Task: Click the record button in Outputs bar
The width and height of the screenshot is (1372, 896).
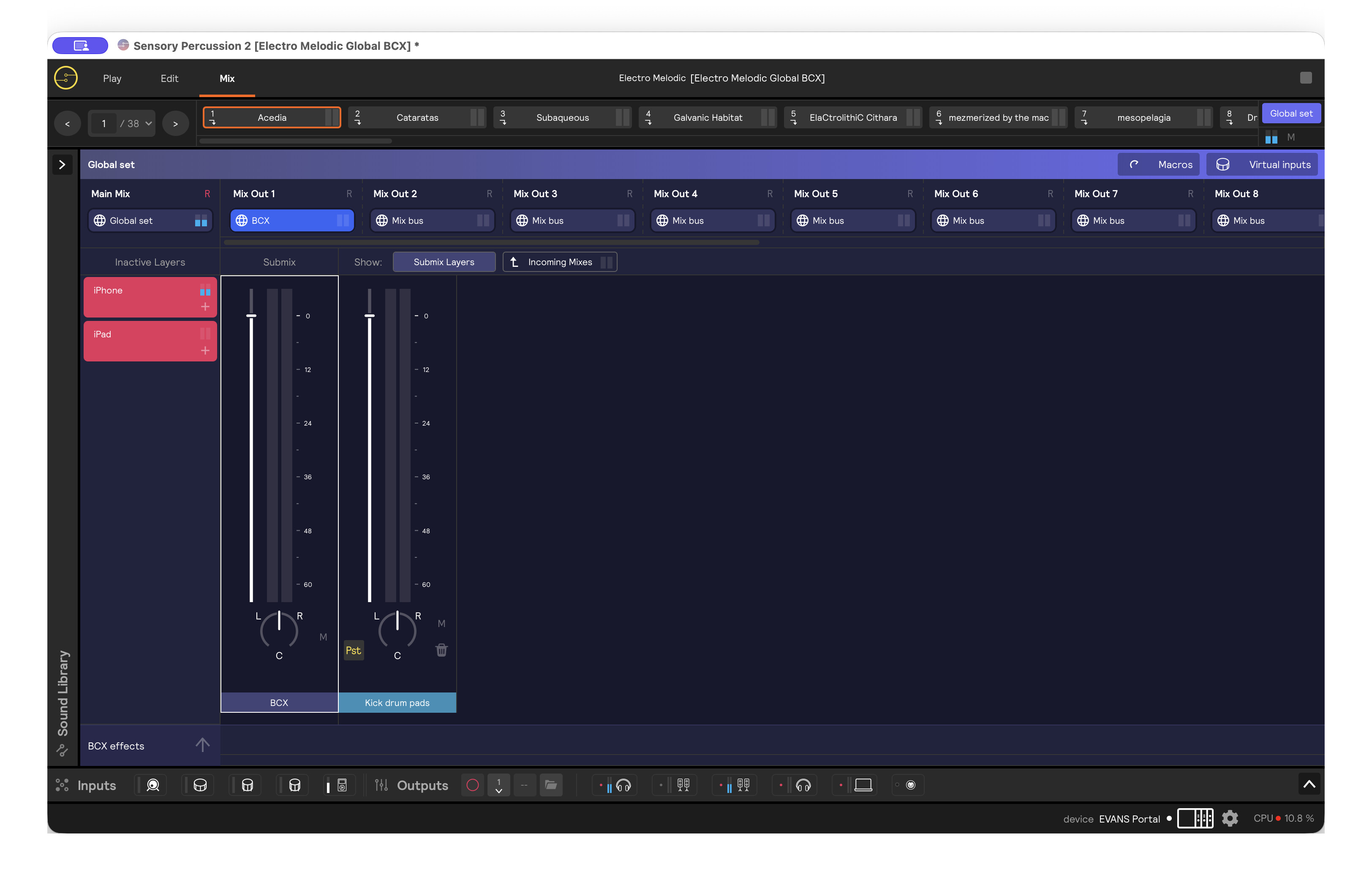Action: point(472,785)
